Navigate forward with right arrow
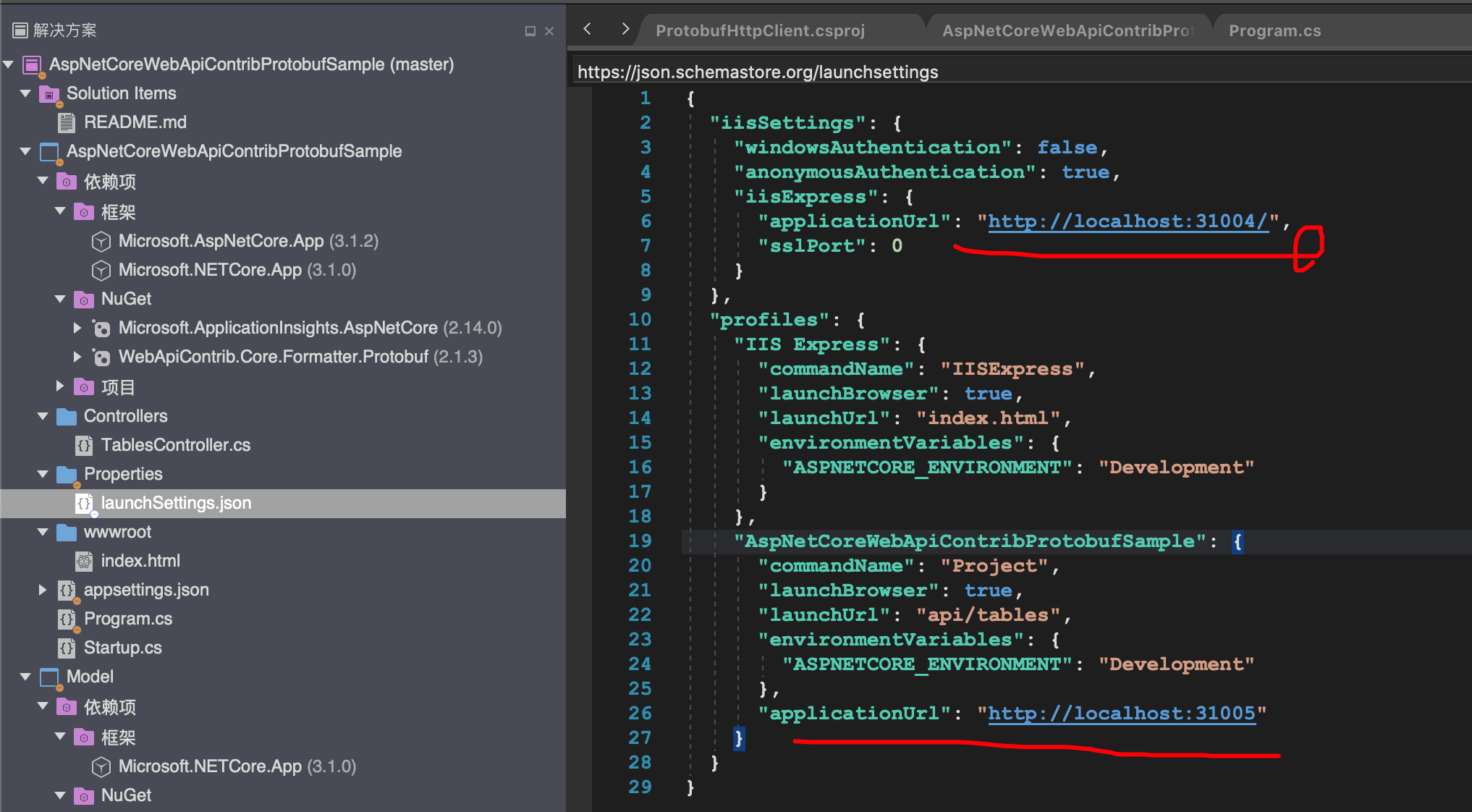 pyautogui.click(x=625, y=29)
